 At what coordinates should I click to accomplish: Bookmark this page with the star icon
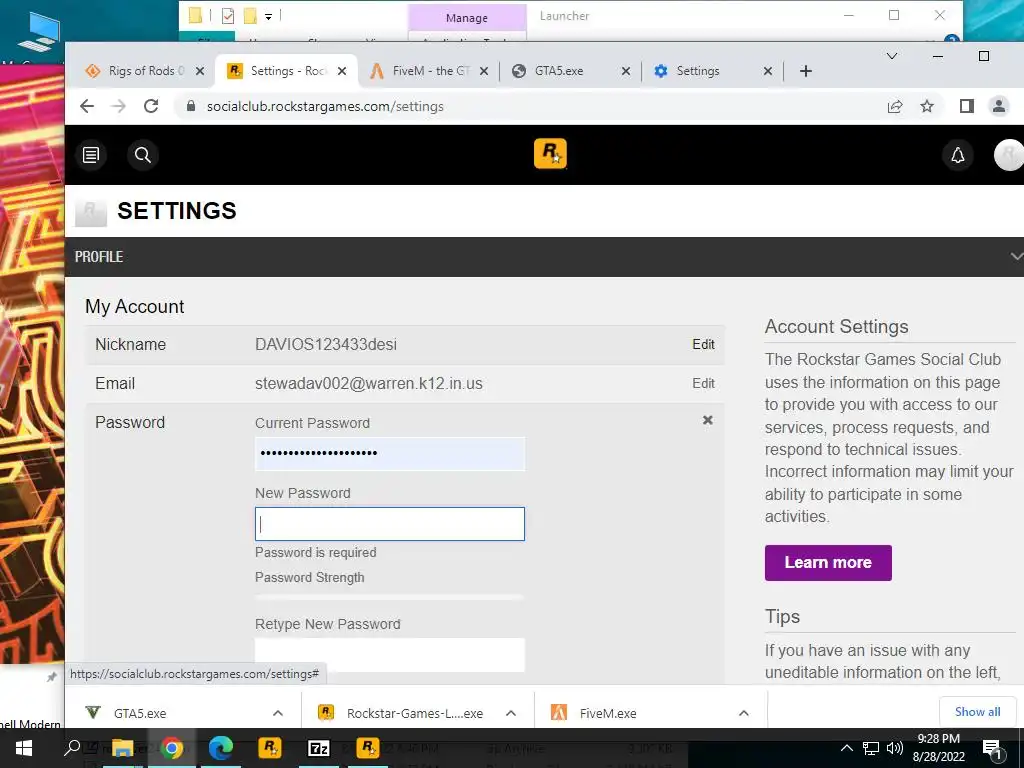(927, 106)
